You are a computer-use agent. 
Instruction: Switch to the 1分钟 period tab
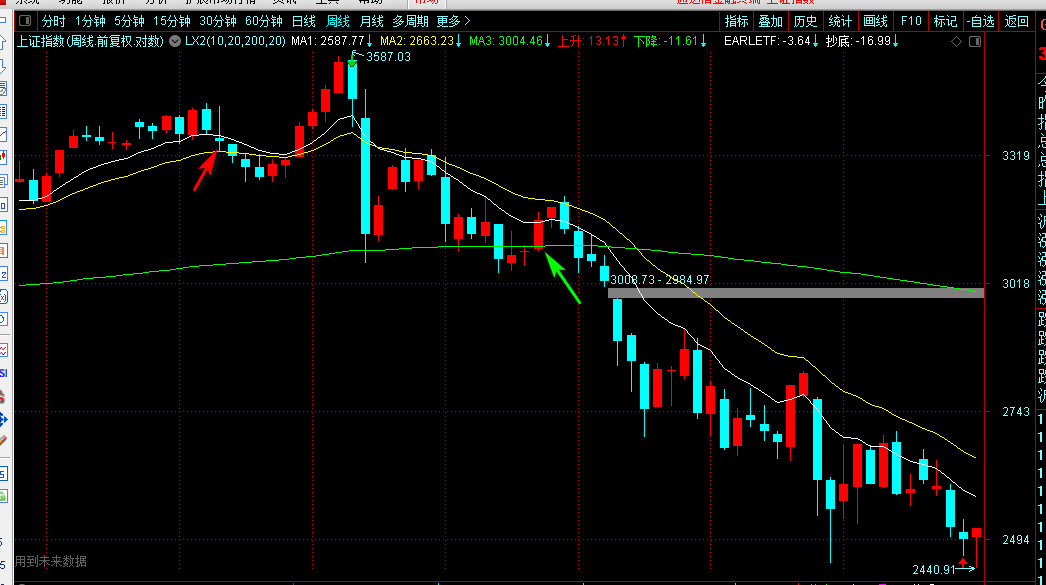coord(90,21)
